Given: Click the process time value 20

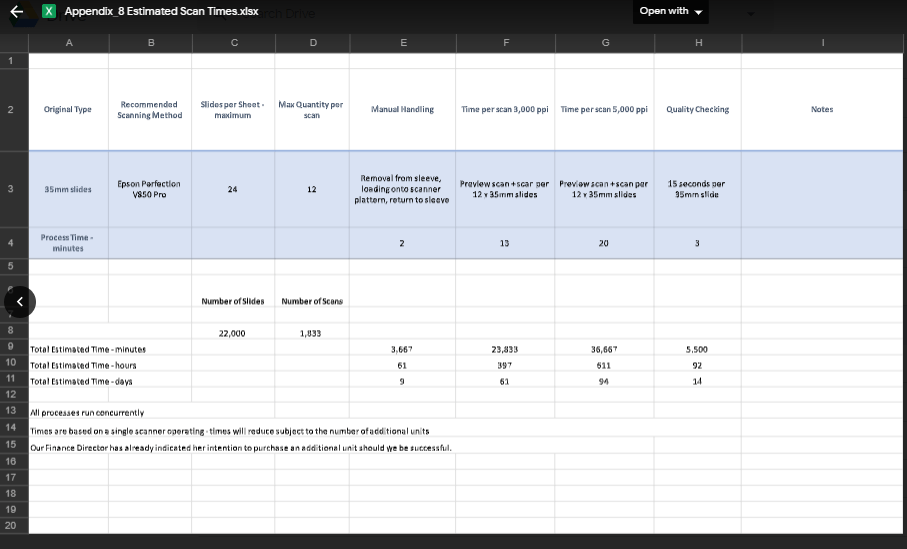Looking at the screenshot, I should (x=603, y=243).
